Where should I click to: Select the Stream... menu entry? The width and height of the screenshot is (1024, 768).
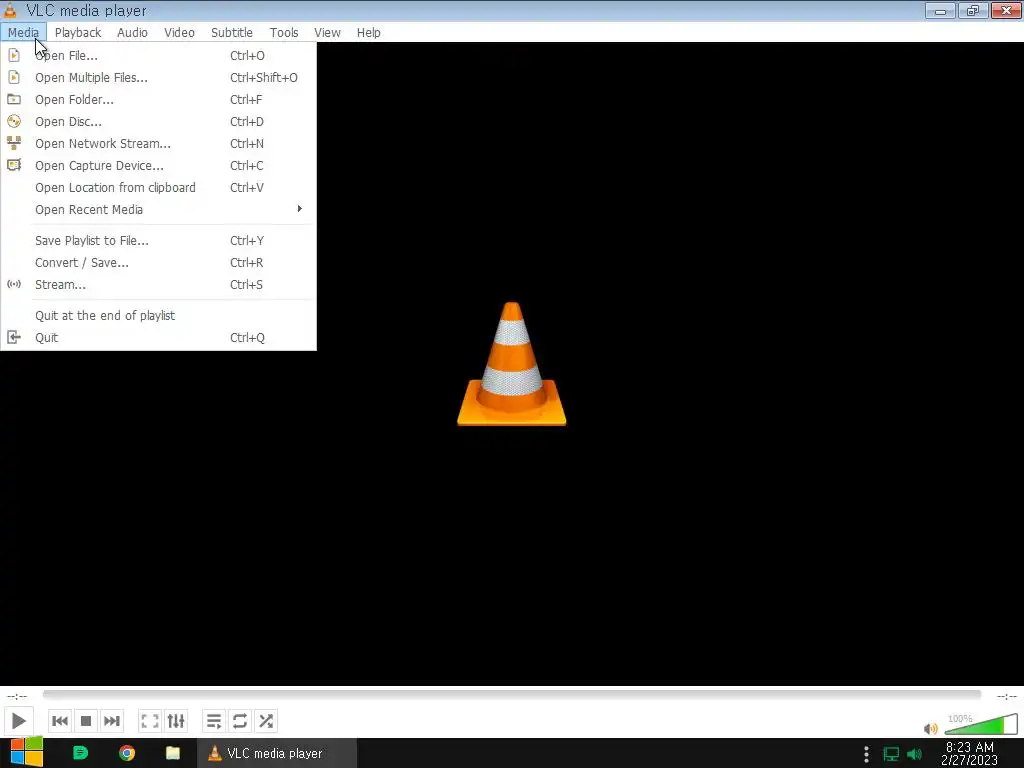point(159,285)
